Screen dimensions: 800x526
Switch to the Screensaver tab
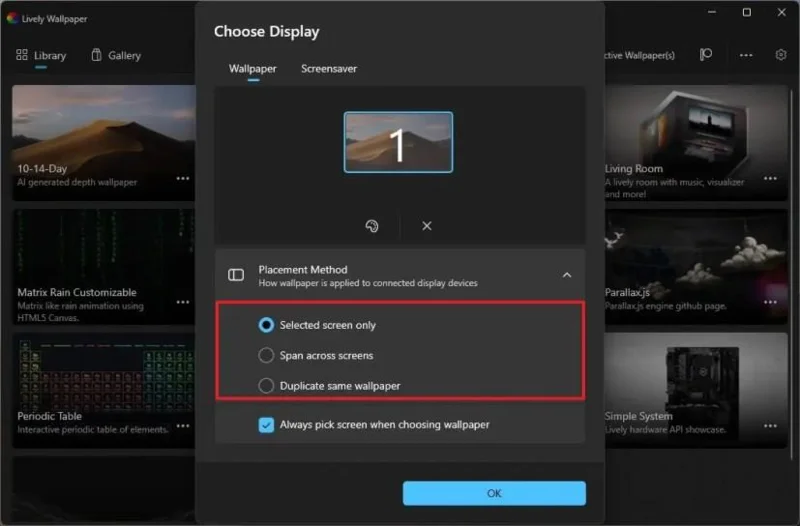(329, 68)
